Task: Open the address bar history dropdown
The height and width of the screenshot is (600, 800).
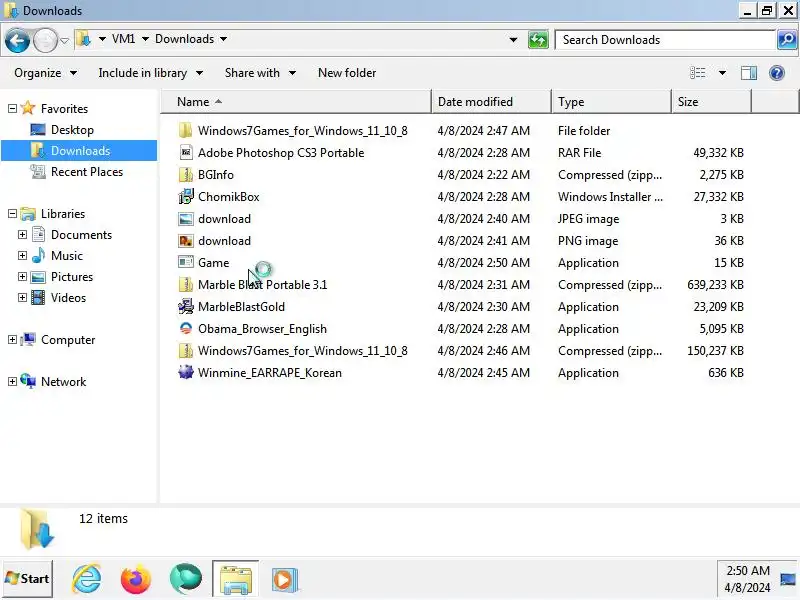Action: point(513,39)
